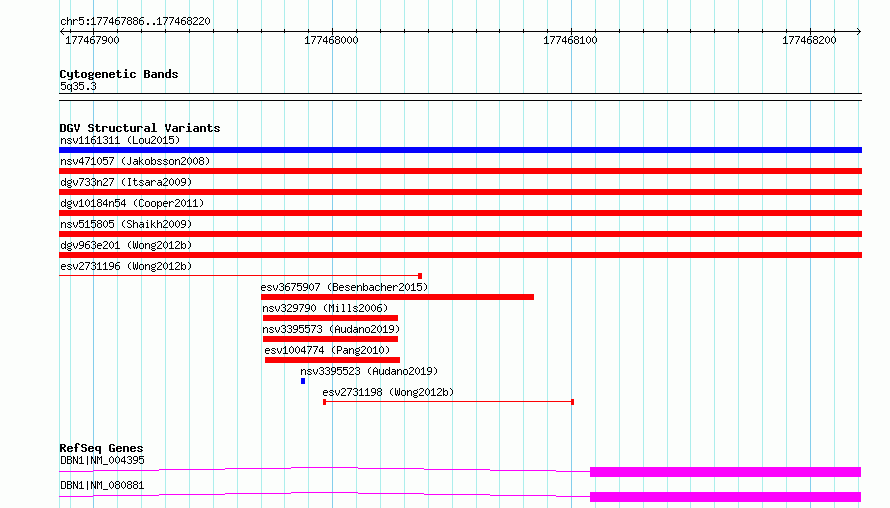The image size is (890, 508).
Task: Click ruler position 177468200
Action: [809, 40]
